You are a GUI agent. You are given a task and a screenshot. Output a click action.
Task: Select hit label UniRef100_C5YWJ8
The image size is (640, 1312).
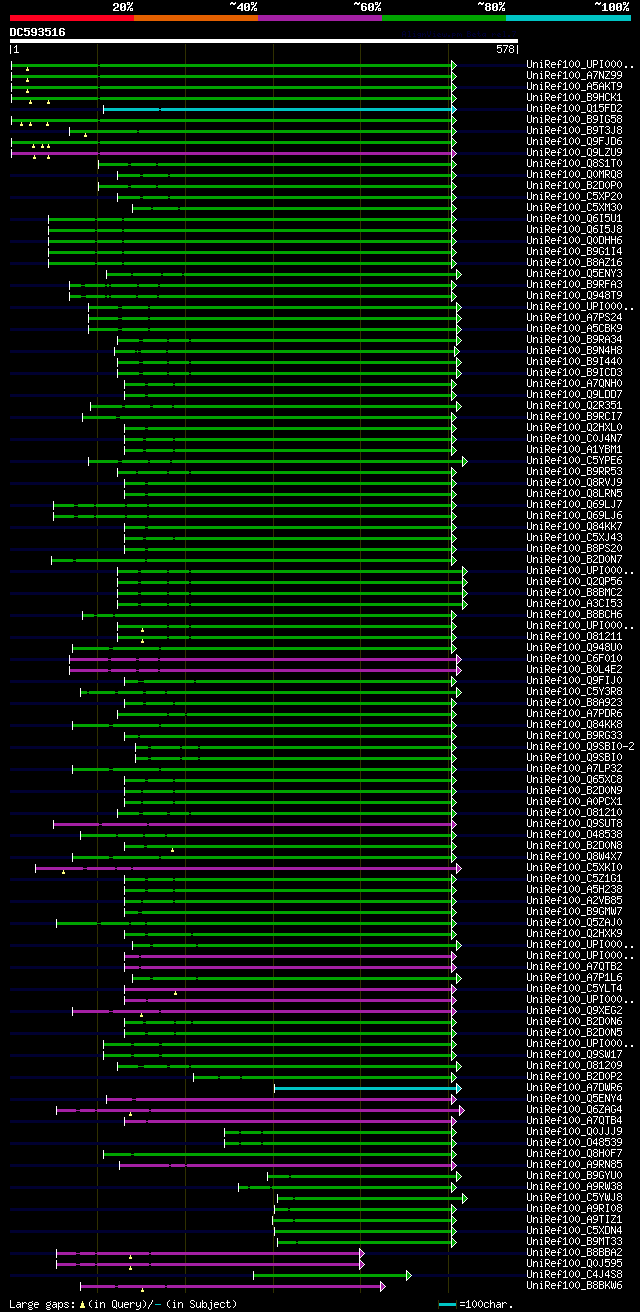tap(574, 1198)
